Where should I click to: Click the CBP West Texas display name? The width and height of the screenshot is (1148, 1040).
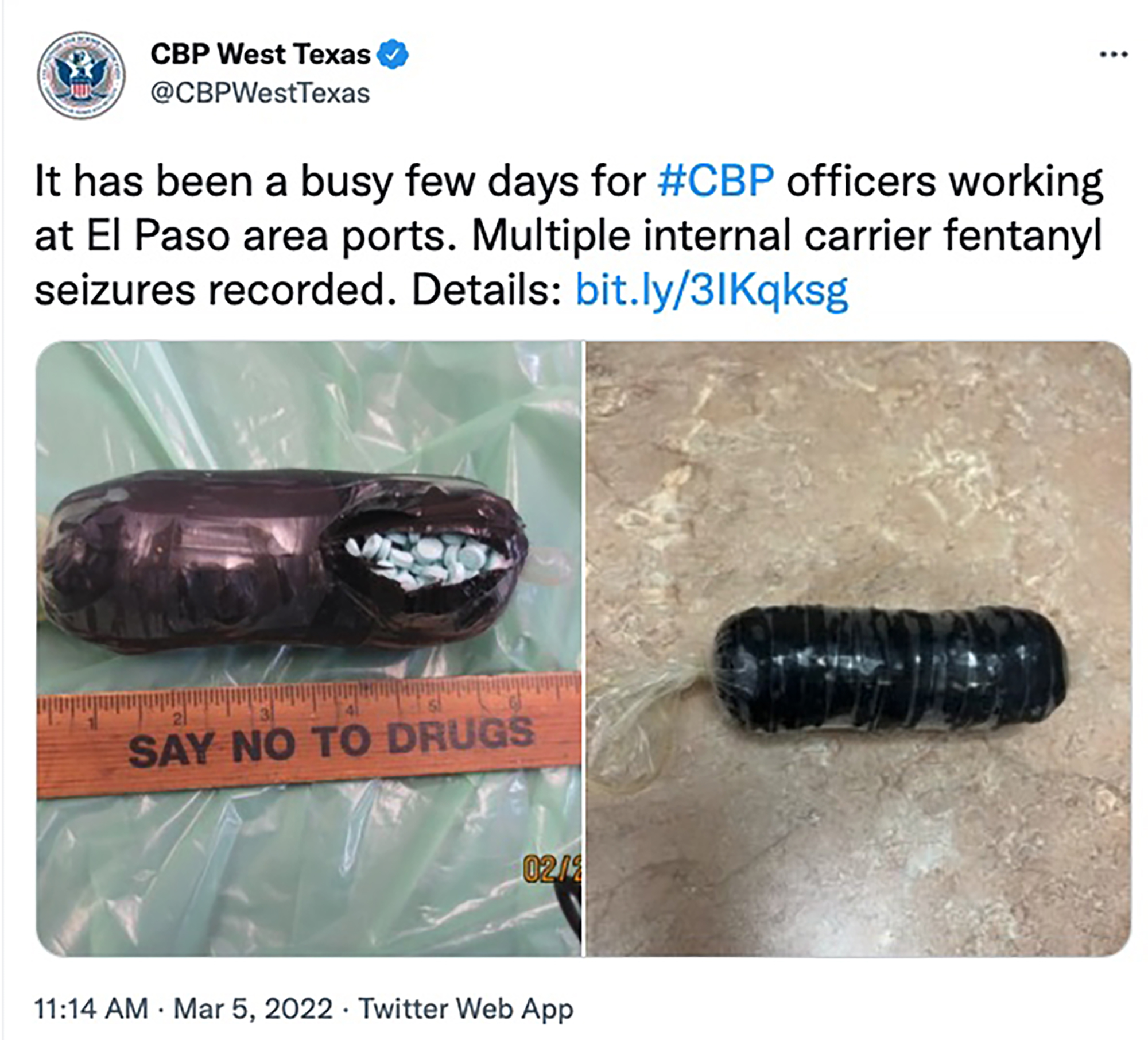[x=260, y=55]
